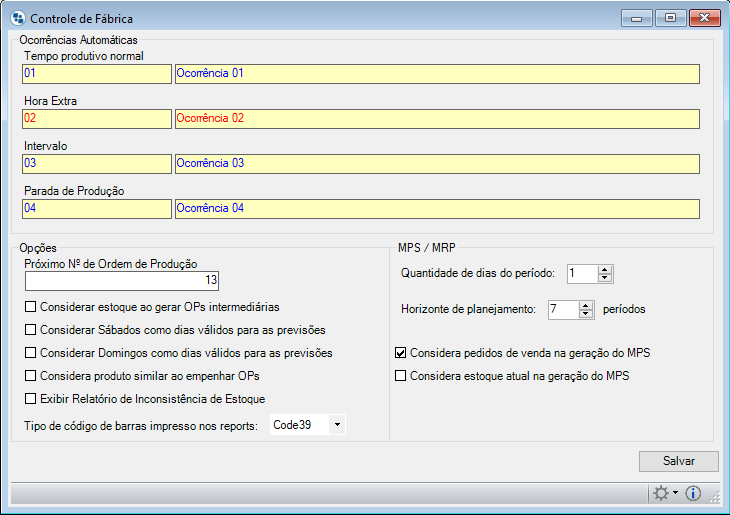Decrease Horizonte de planejamento periods value
730x515 pixels.
click(586, 314)
